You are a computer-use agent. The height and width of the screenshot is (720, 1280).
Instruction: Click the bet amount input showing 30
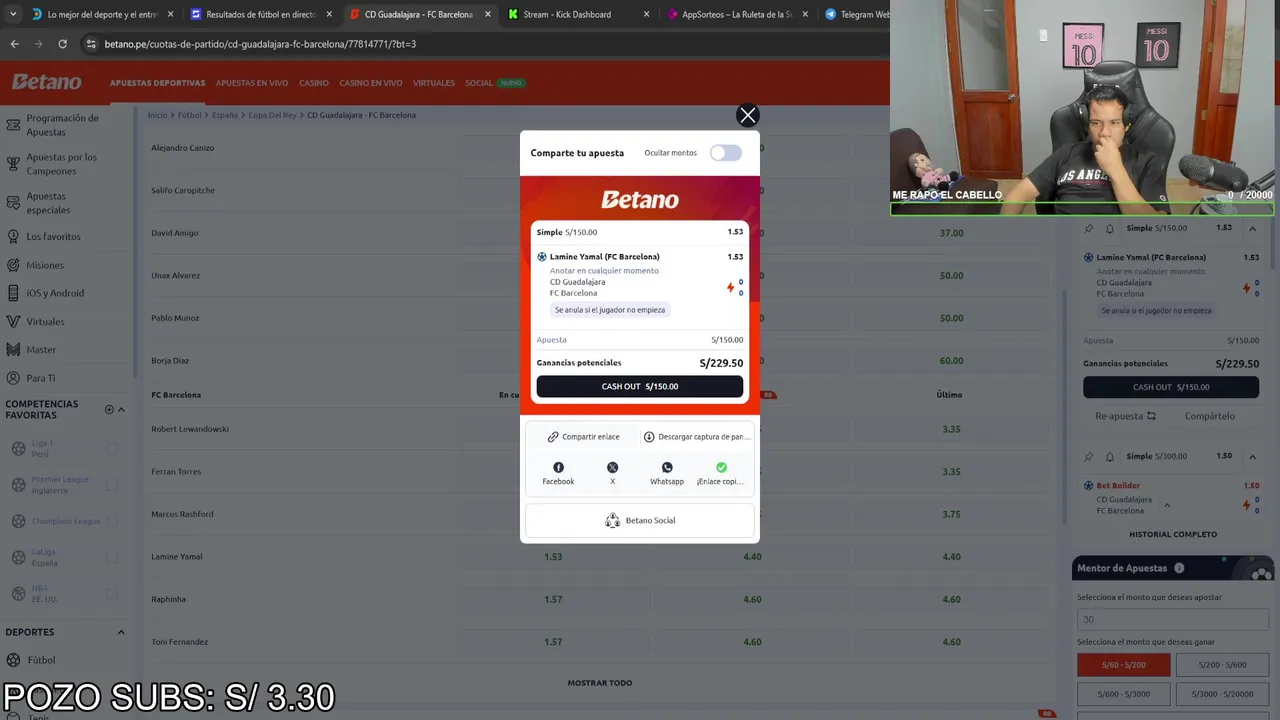(x=1173, y=619)
